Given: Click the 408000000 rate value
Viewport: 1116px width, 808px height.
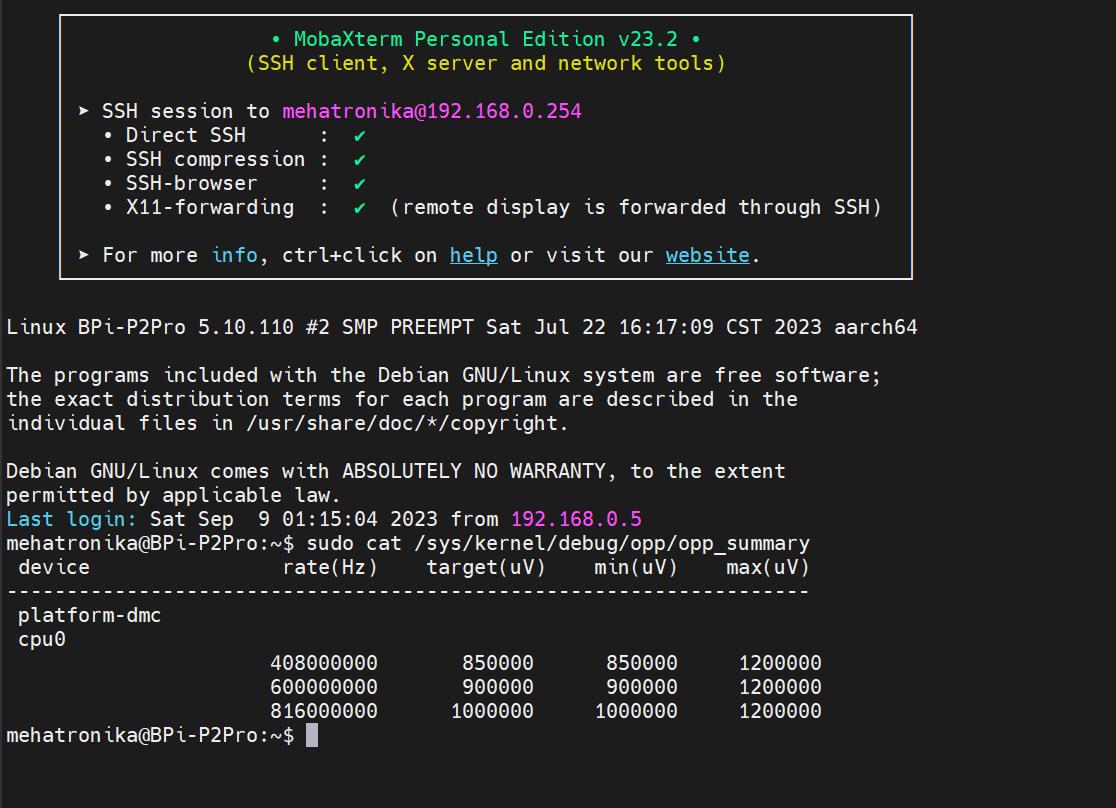Looking at the screenshot, I should (x=324, y=663).
